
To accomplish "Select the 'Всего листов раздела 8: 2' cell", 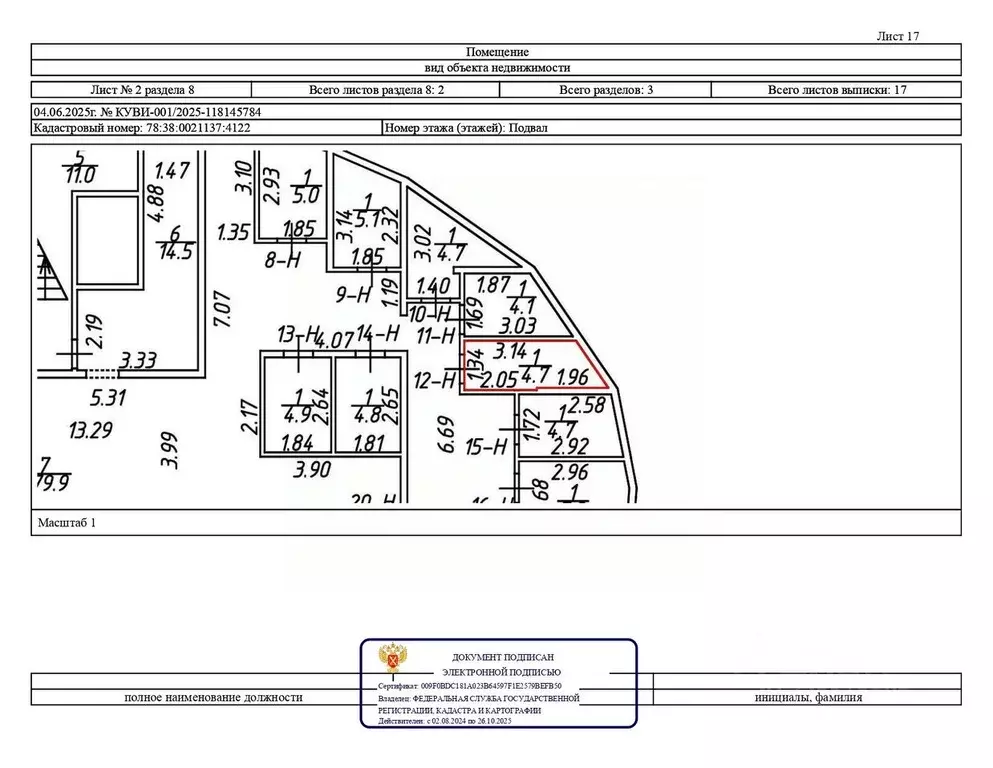I will pyautogui.click(x=374, y=90).
